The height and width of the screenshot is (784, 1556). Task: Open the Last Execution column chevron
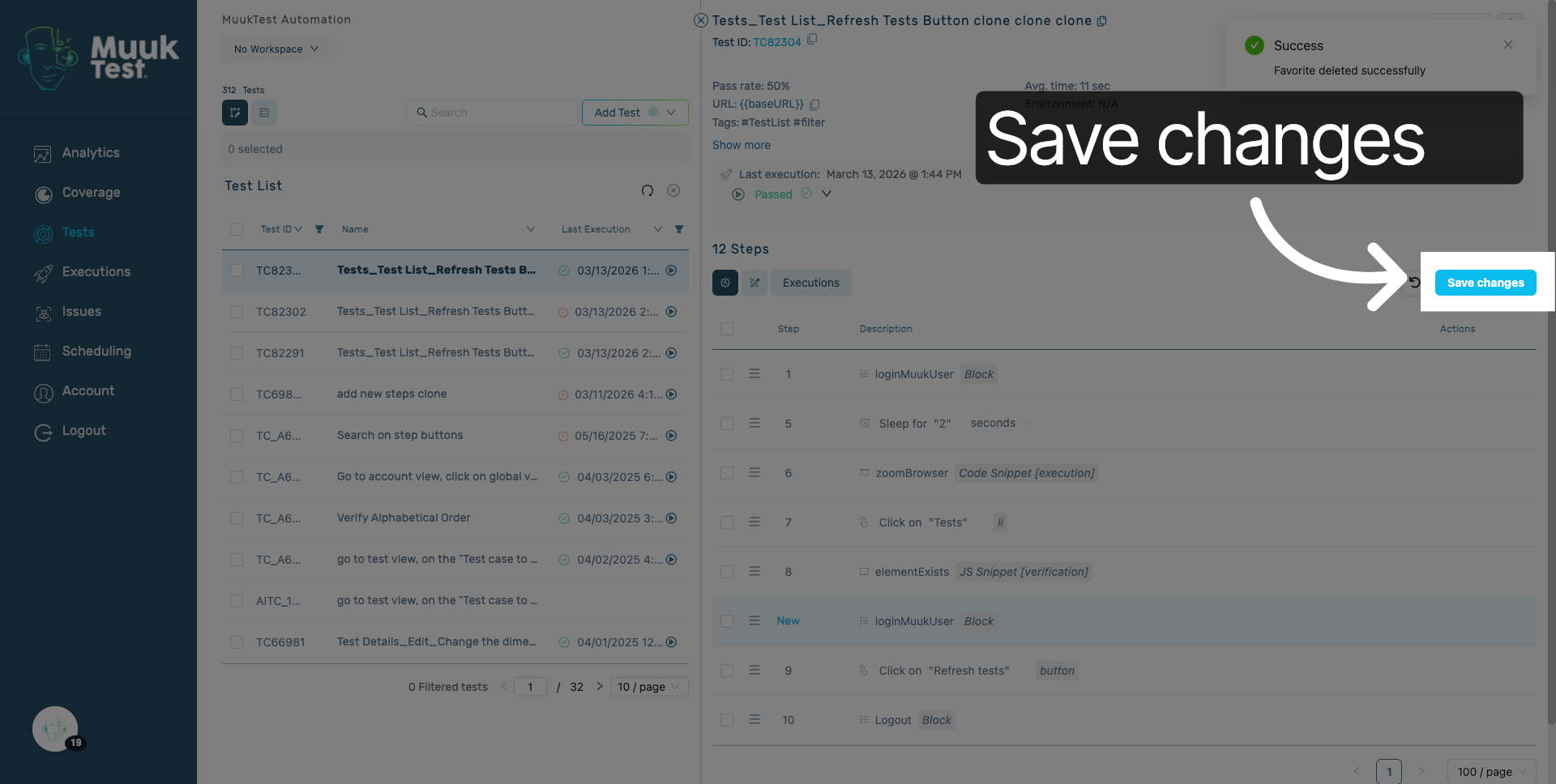pyautogui.click(x=658, y=229)
